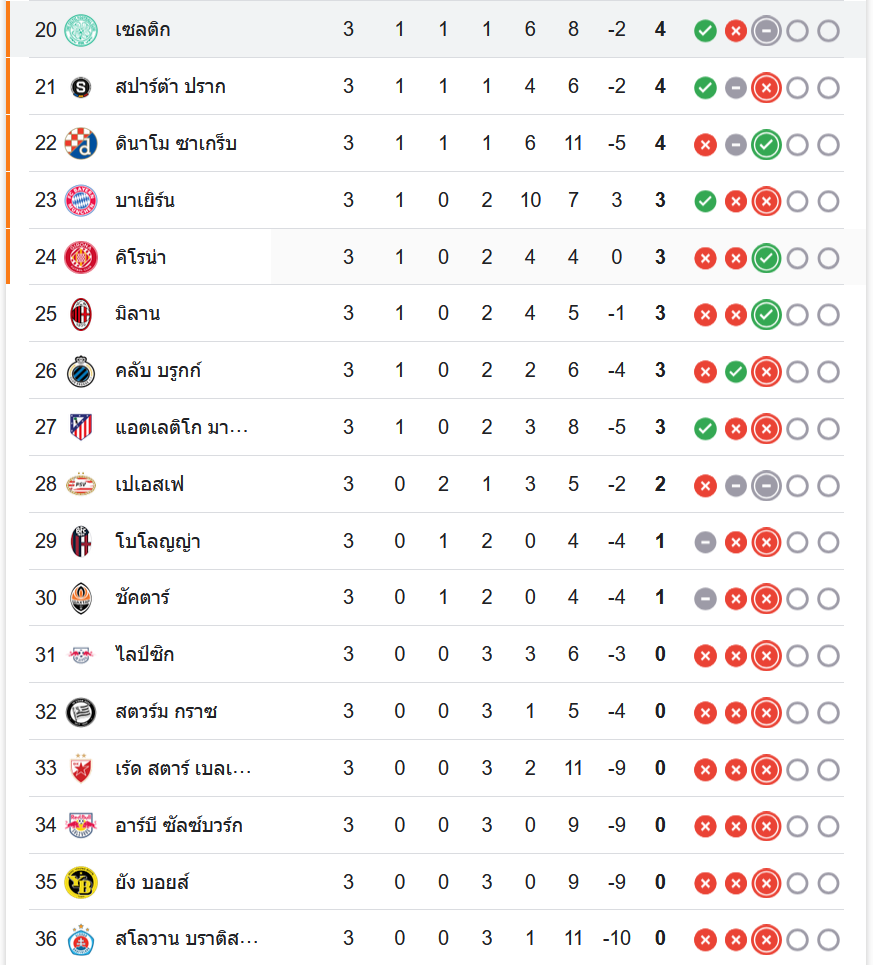This screenshot has width=873, height=965.
Task: Click the Celtic club crest
Action: [x=81, y=30]
